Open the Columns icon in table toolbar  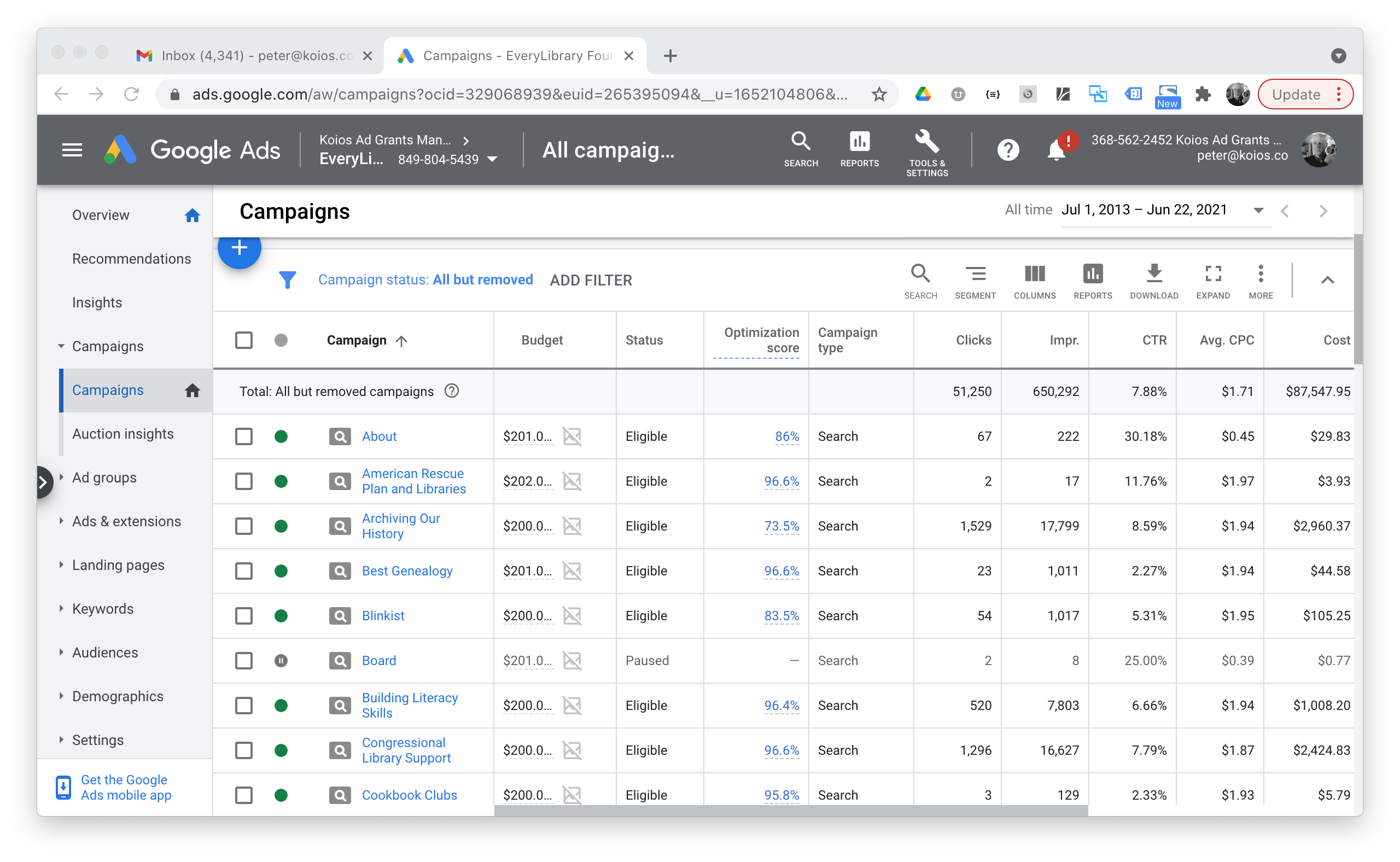pyautogui.click(x=1034, y=274)
